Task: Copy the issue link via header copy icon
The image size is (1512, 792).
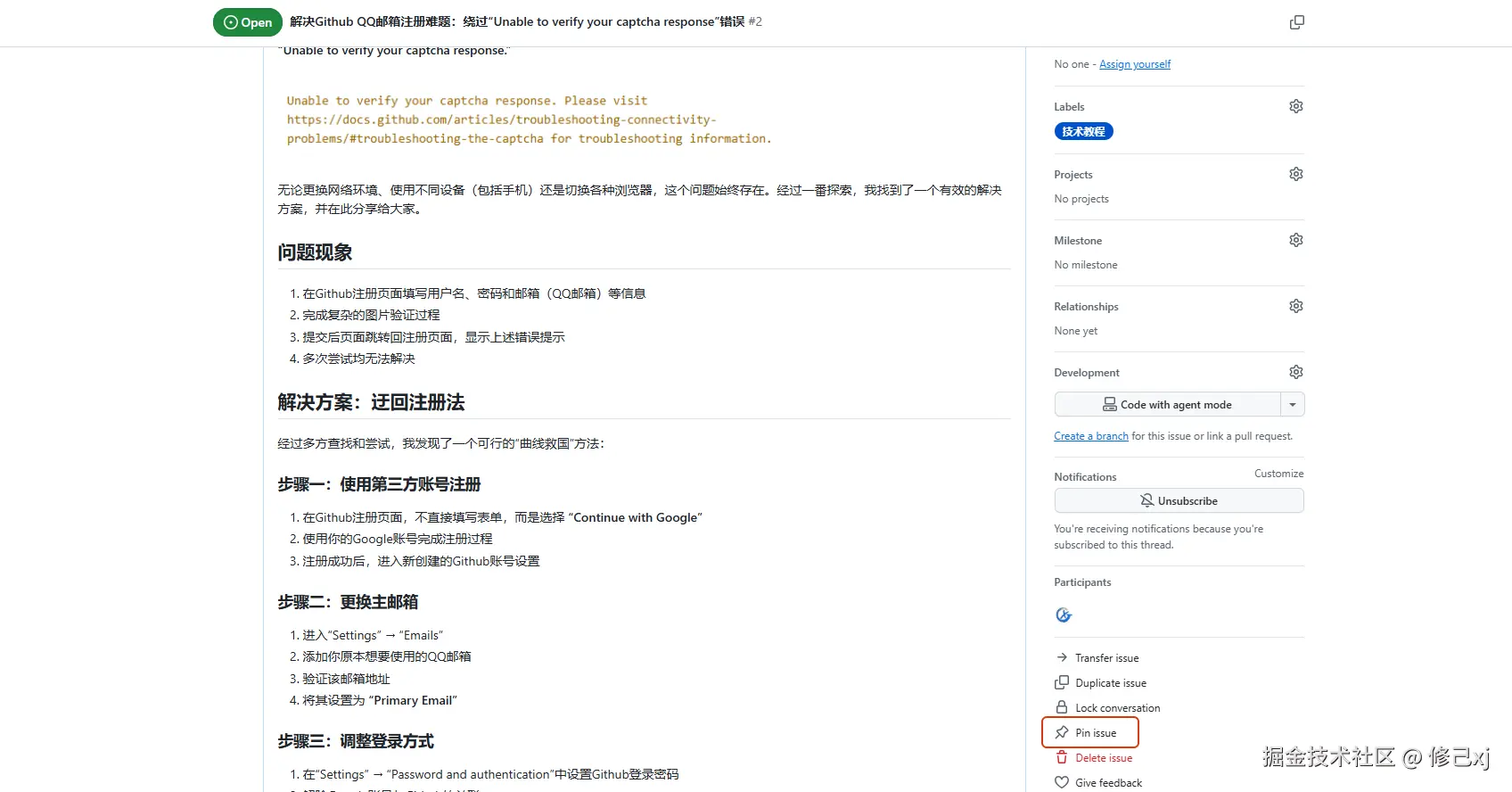Action: click(1297, 22)
